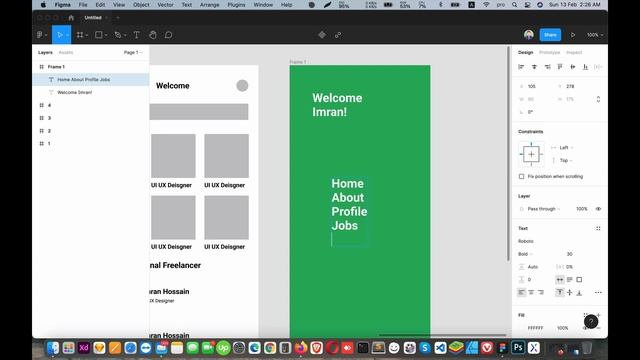Open Photoshop from the Dock
The image size is (640, 360).
[x=518, y=348]
